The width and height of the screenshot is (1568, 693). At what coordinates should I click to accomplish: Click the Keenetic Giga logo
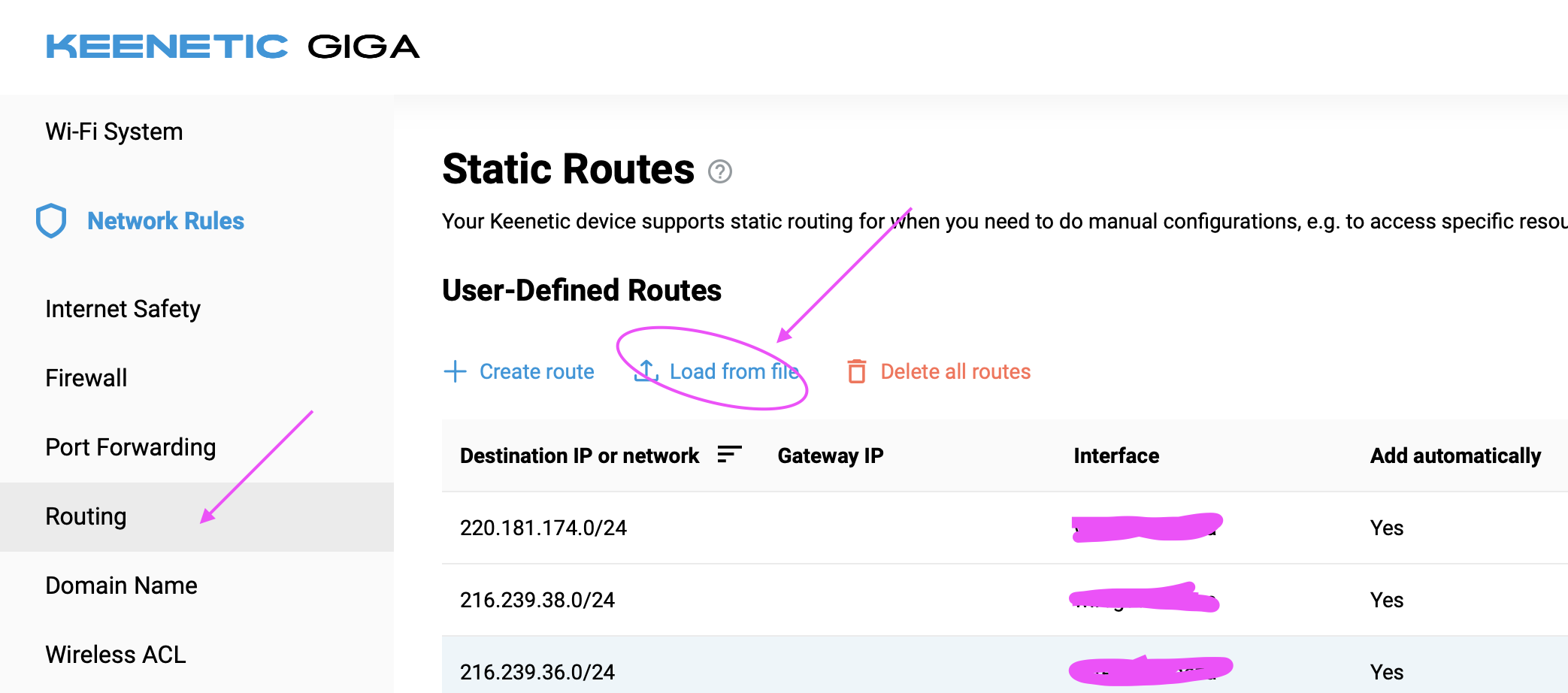click(232, 47)
